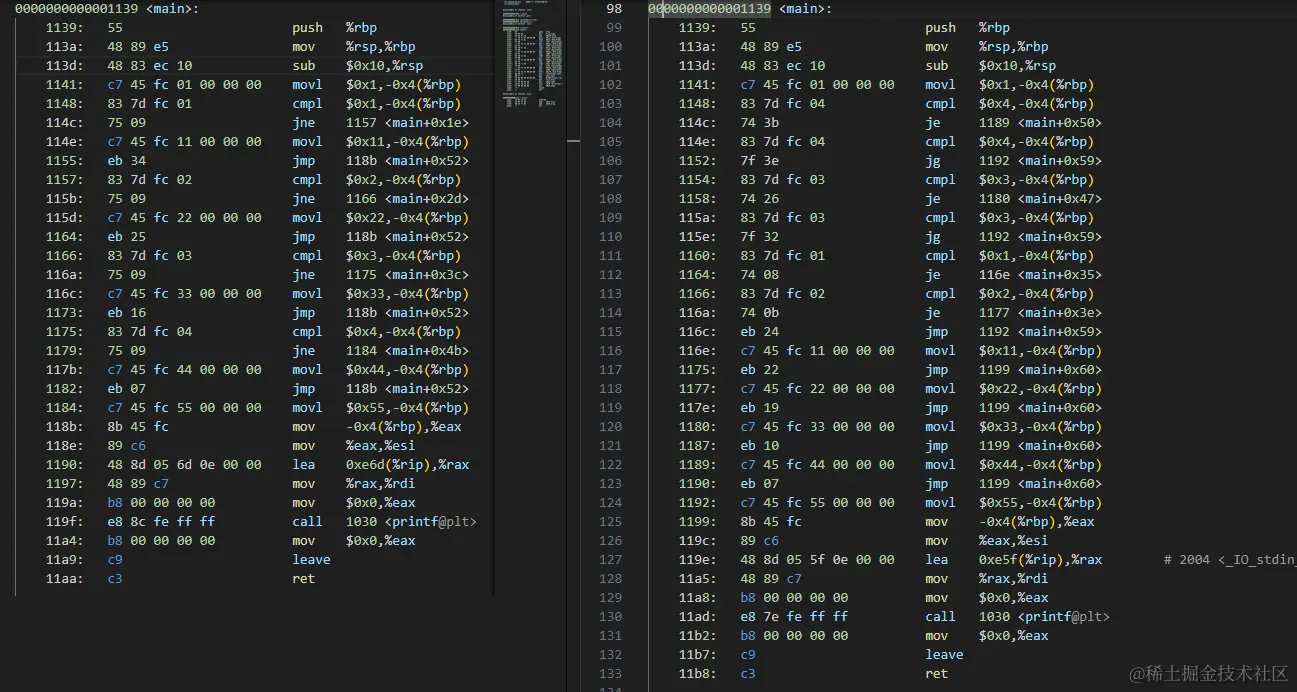Click '$0x44,-0x4(%rbp)' on right pane line 122
Image resolution: width=1297 pixels, height=692 pixels.
[x=1040, y=465]
